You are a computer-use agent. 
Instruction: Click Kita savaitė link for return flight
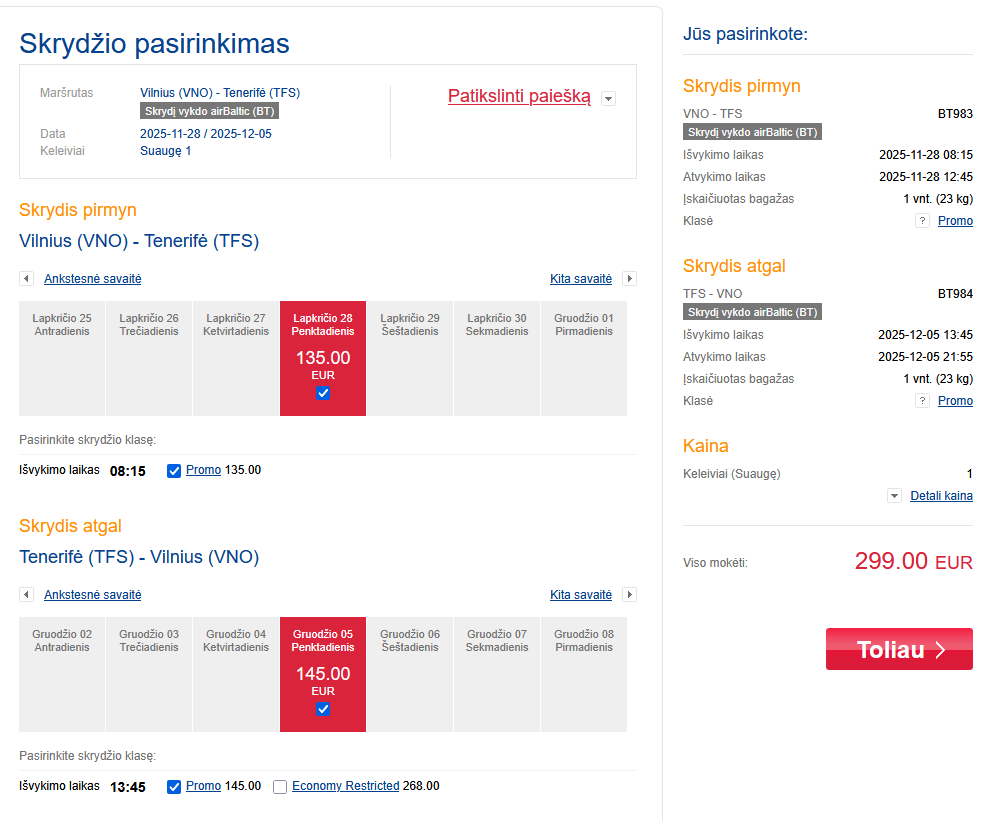tap(581, 595)
